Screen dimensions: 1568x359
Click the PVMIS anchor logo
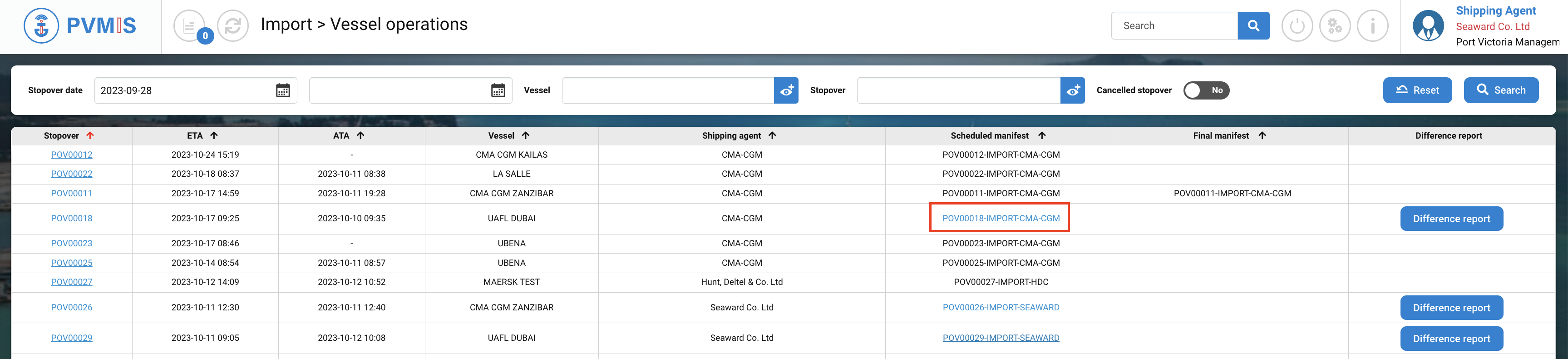(x=41, y=25)
